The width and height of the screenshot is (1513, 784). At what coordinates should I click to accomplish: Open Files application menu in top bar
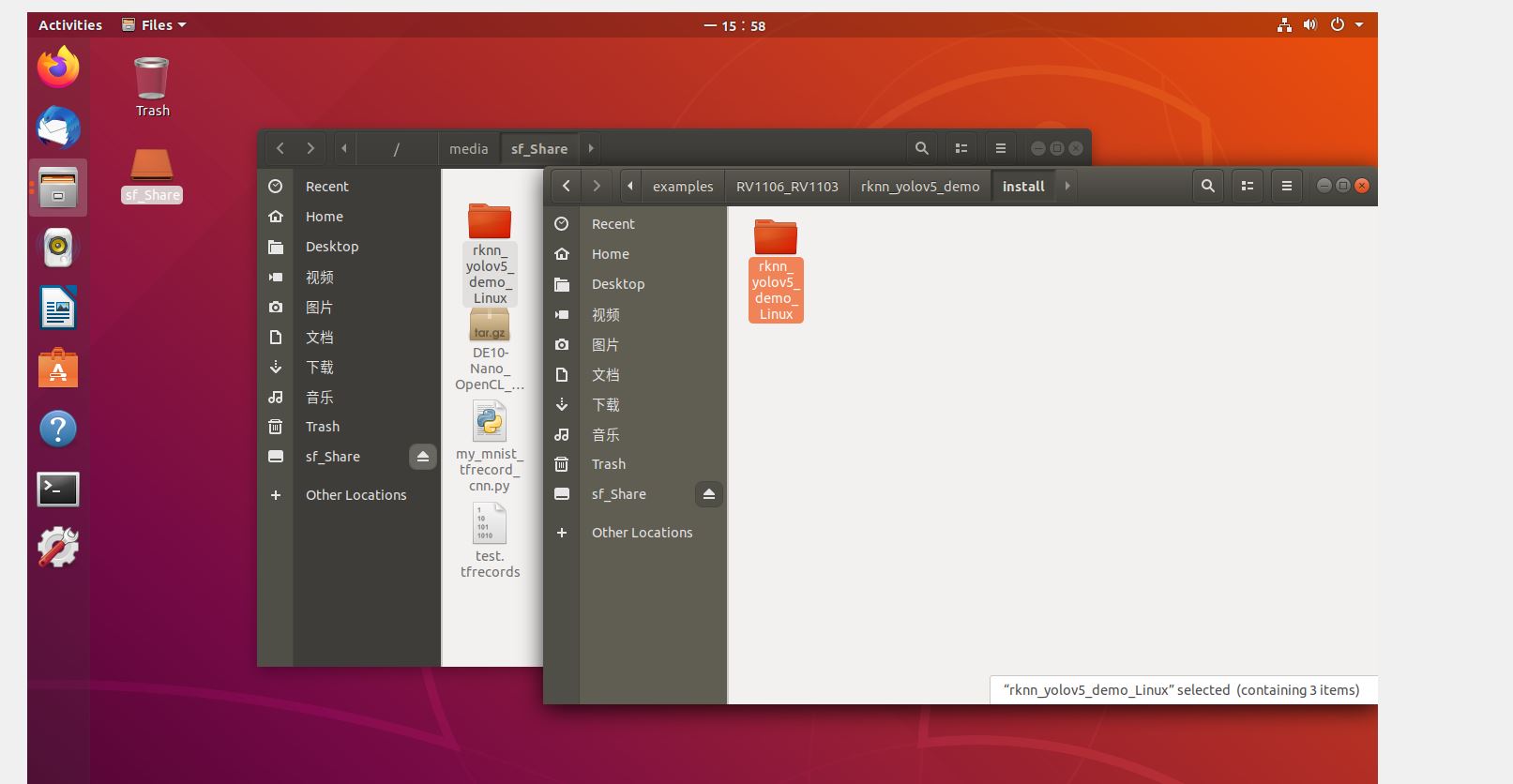(154, 25)
